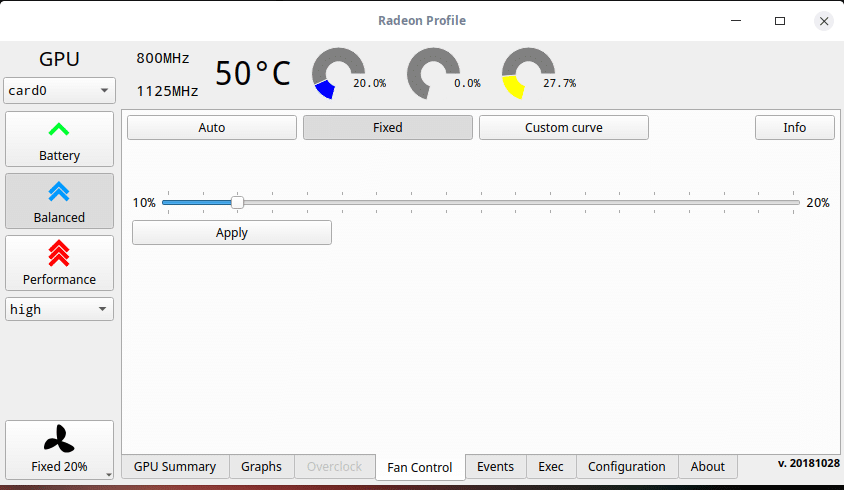
Task: Maximize the Radeon Profile window
Action: point(780,21)
